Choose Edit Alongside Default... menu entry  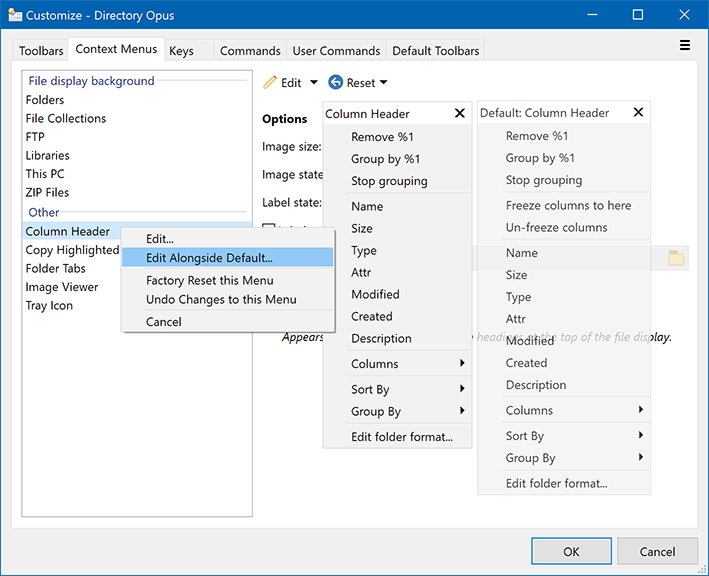(x=227, y=258)
